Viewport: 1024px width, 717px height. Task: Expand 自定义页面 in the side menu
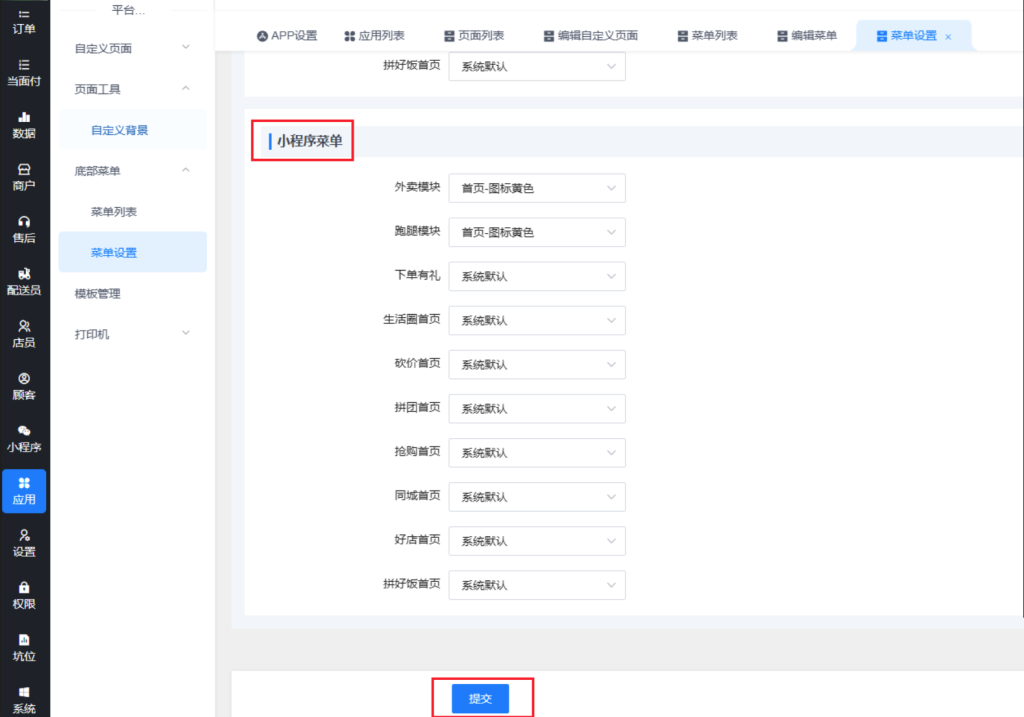click(x=132, y=48)
